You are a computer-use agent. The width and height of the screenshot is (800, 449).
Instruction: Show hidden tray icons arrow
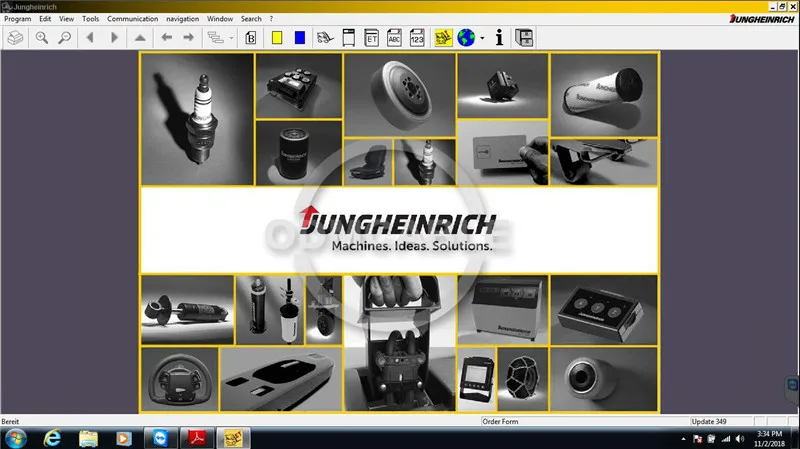coord(683,439)
